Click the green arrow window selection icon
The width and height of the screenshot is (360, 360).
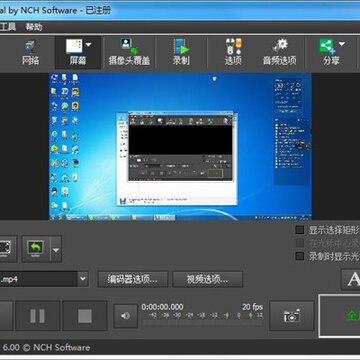coord(36,249)
